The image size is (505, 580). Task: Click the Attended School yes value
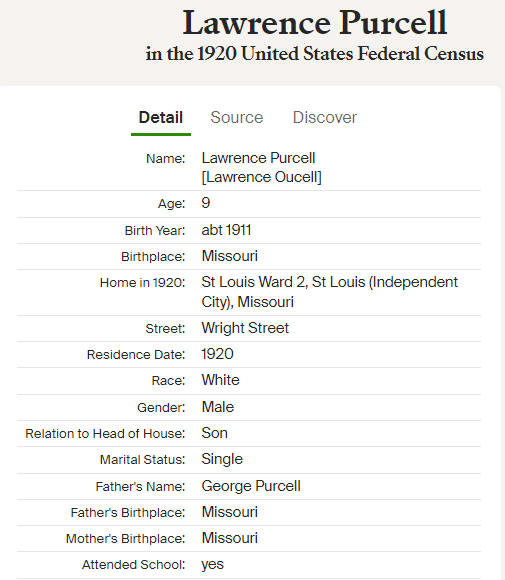212,565
